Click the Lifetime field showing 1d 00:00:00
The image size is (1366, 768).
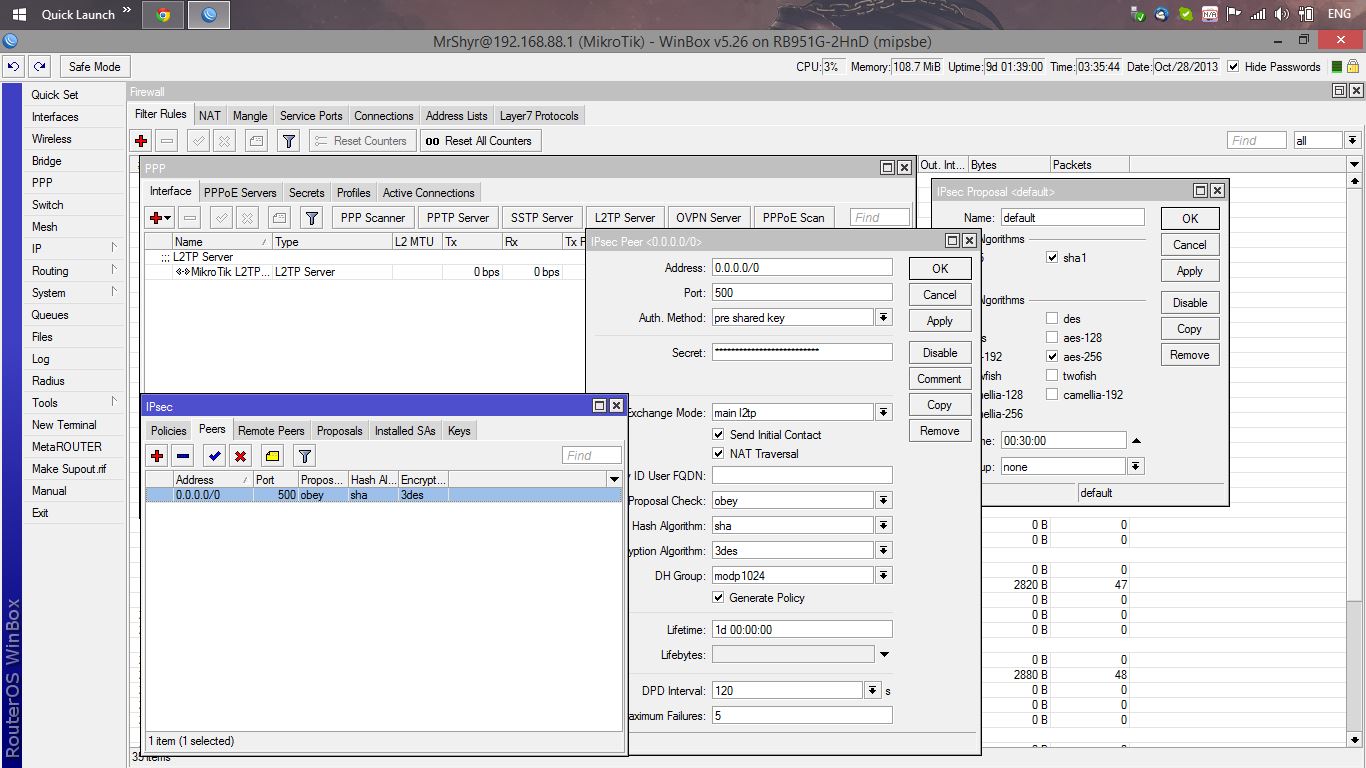[x=802, y=630]
